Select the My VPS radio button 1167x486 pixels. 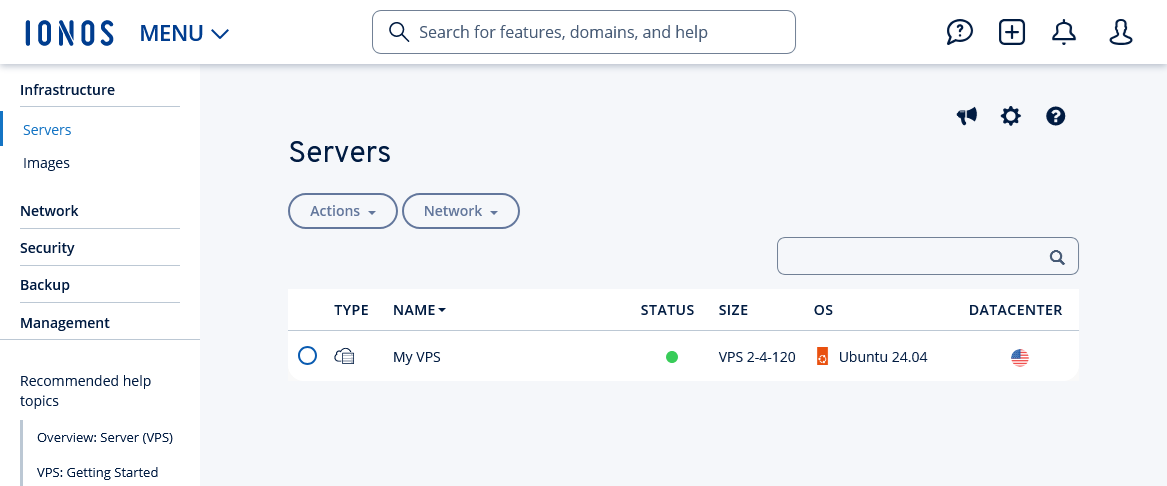pos(307,356)
